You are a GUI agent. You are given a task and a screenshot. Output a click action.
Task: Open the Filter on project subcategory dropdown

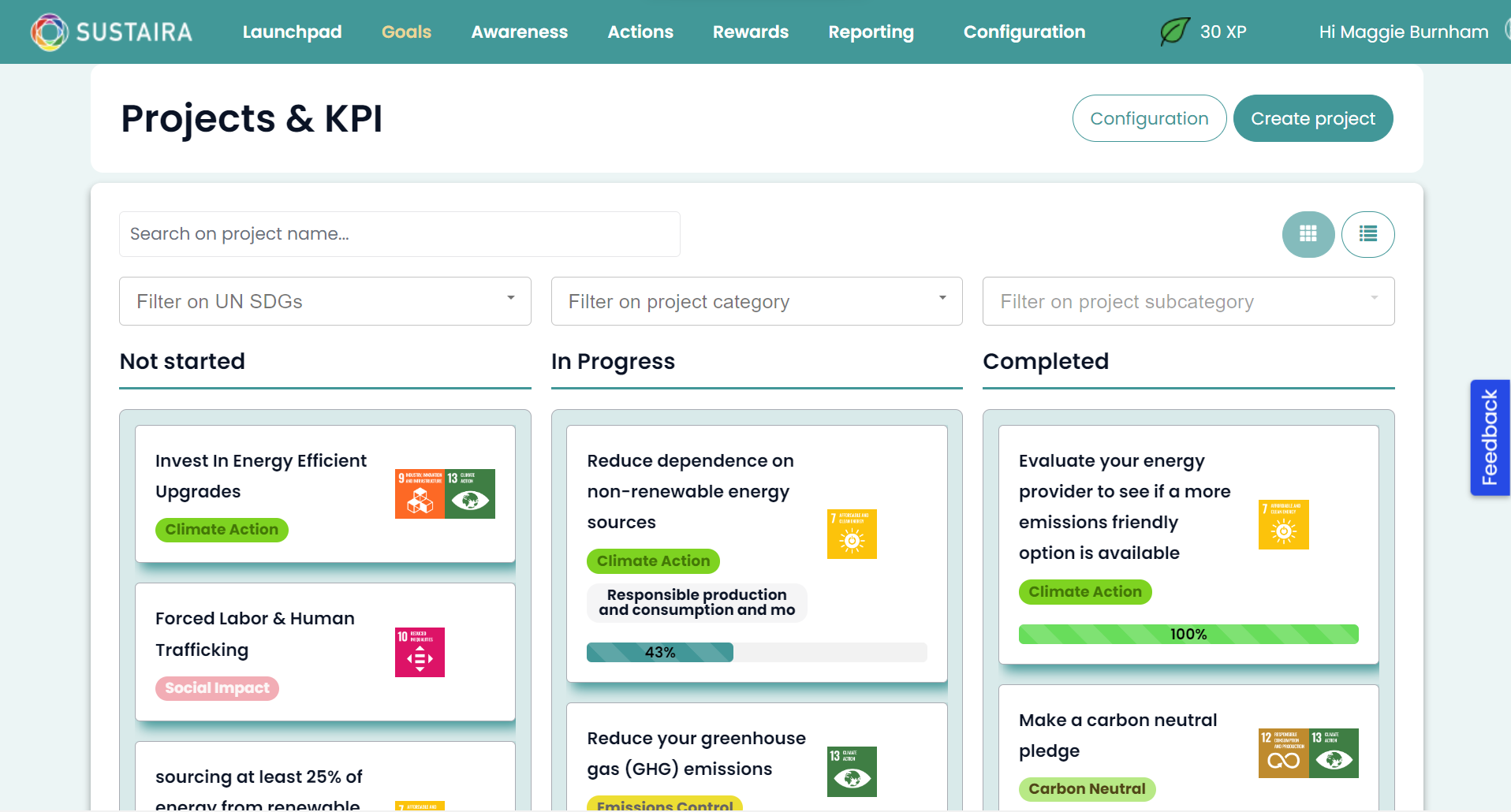pos(1188,301)
